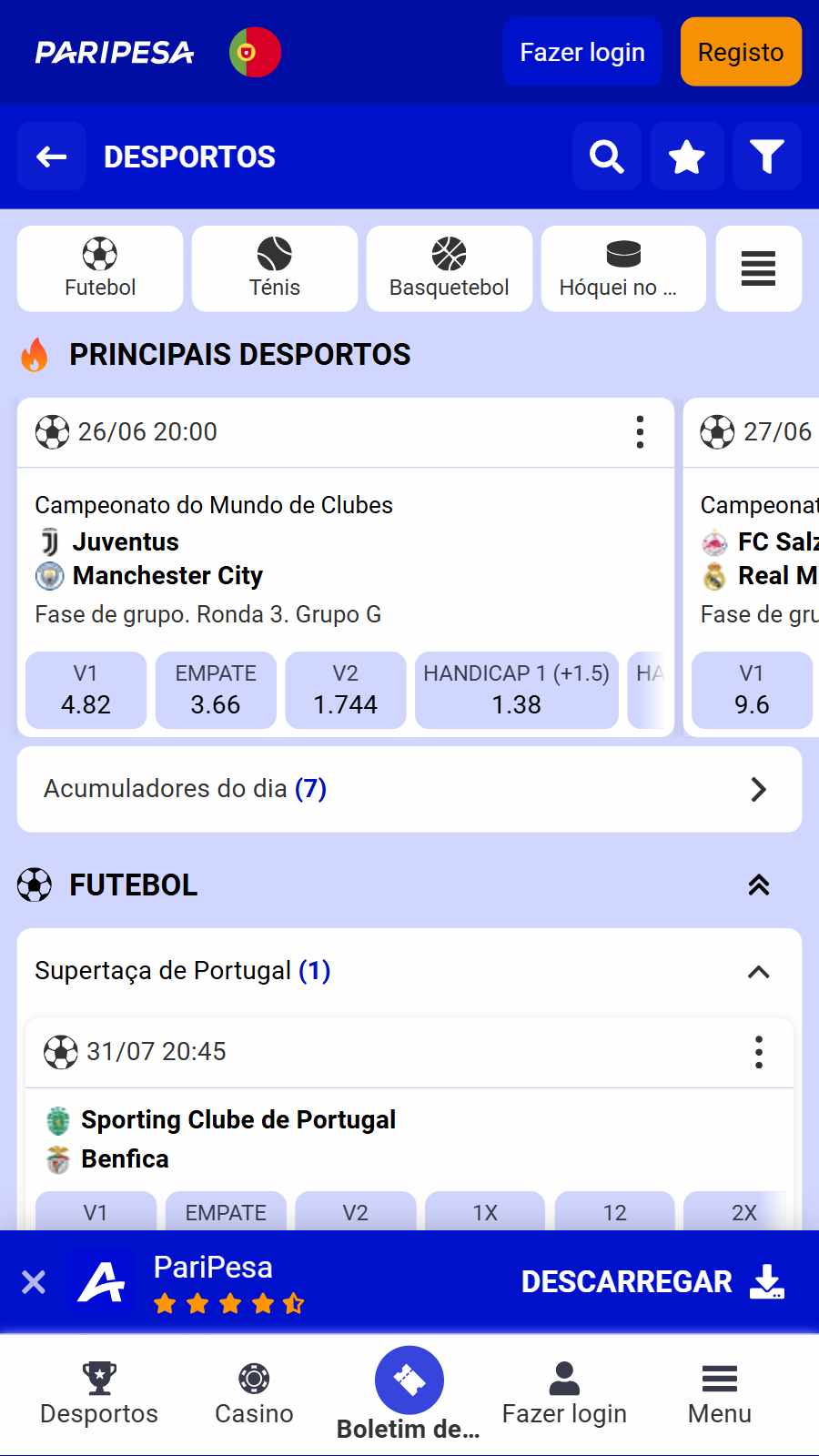Select the Basquetebol sport tab
The image size is (819, 1456).
click(449, 268)
